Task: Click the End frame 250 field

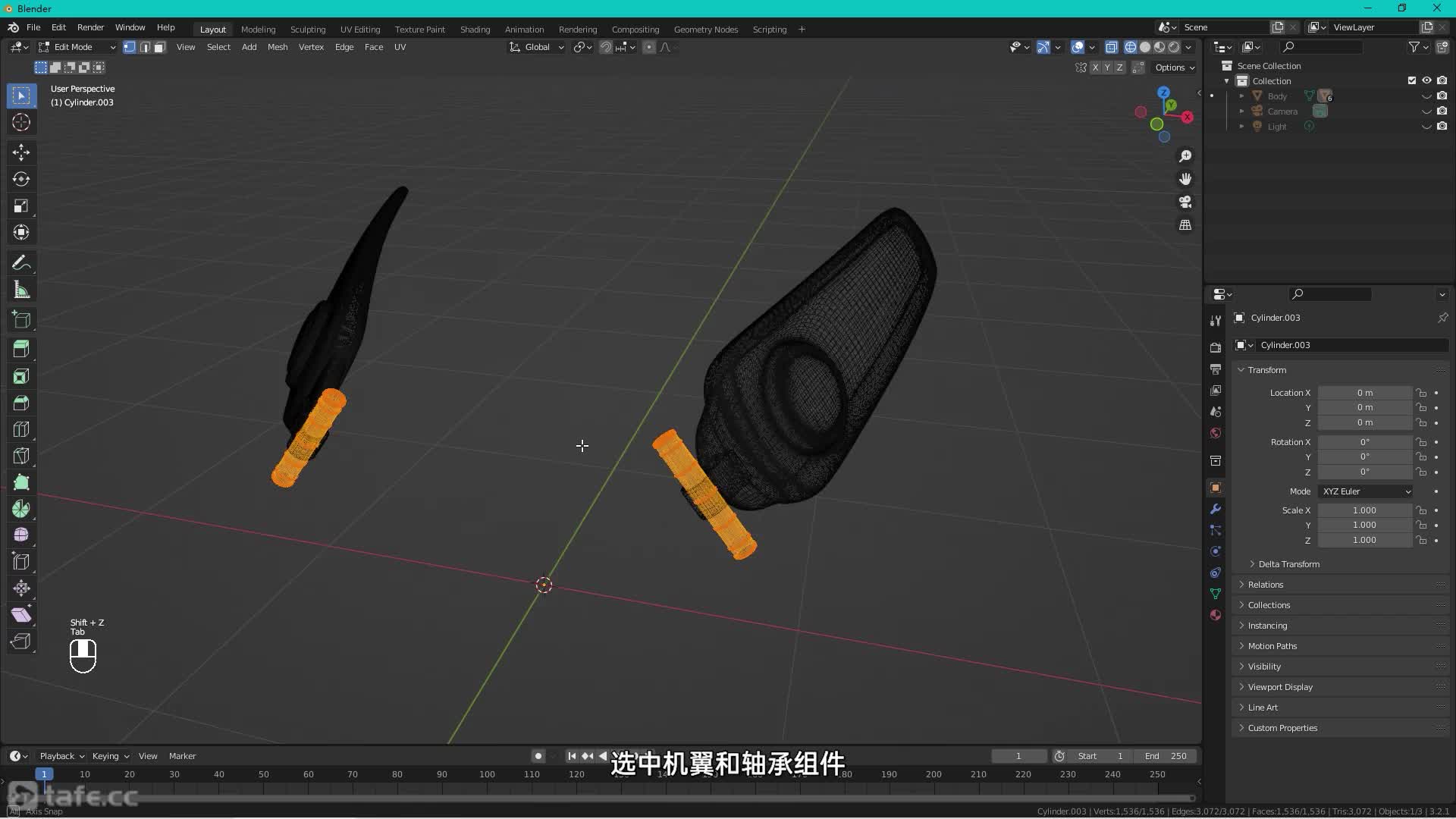Action: pos(1166,756)
